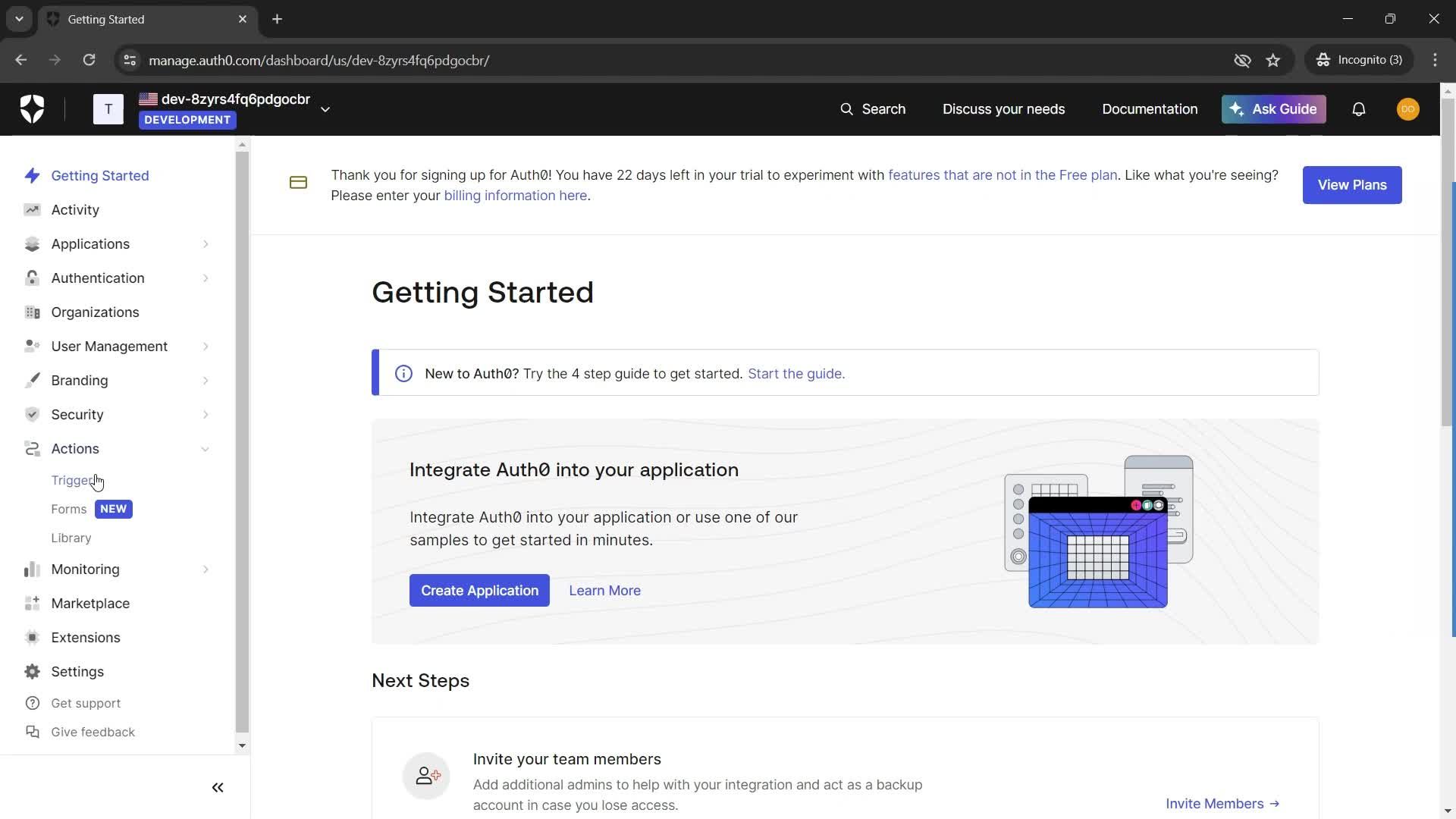Expand the Applications section chevron

(206, 244)
